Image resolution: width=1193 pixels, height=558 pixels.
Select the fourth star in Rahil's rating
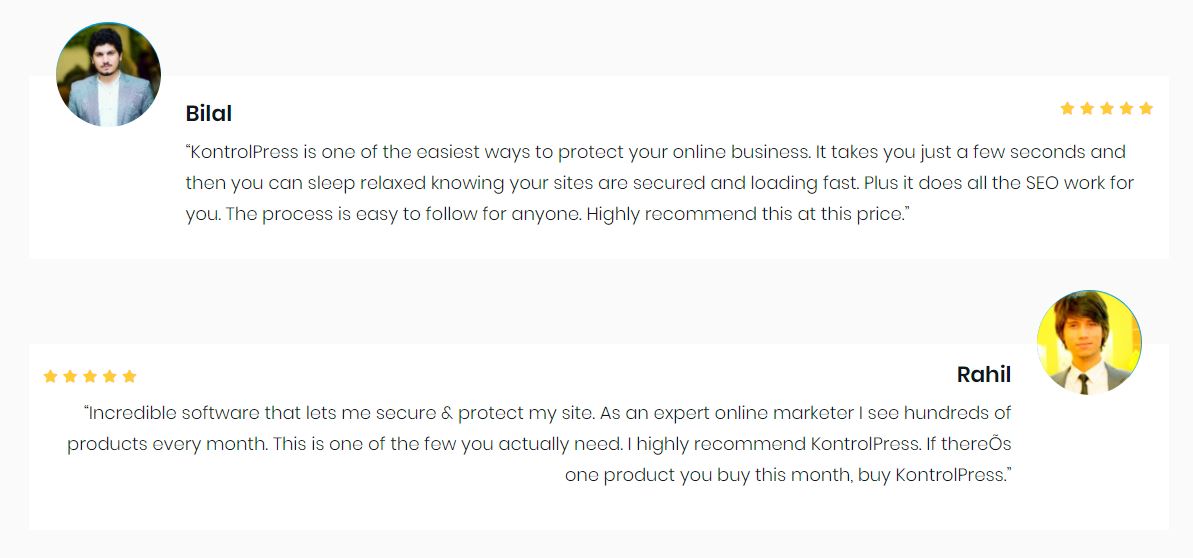click(110, 376)
